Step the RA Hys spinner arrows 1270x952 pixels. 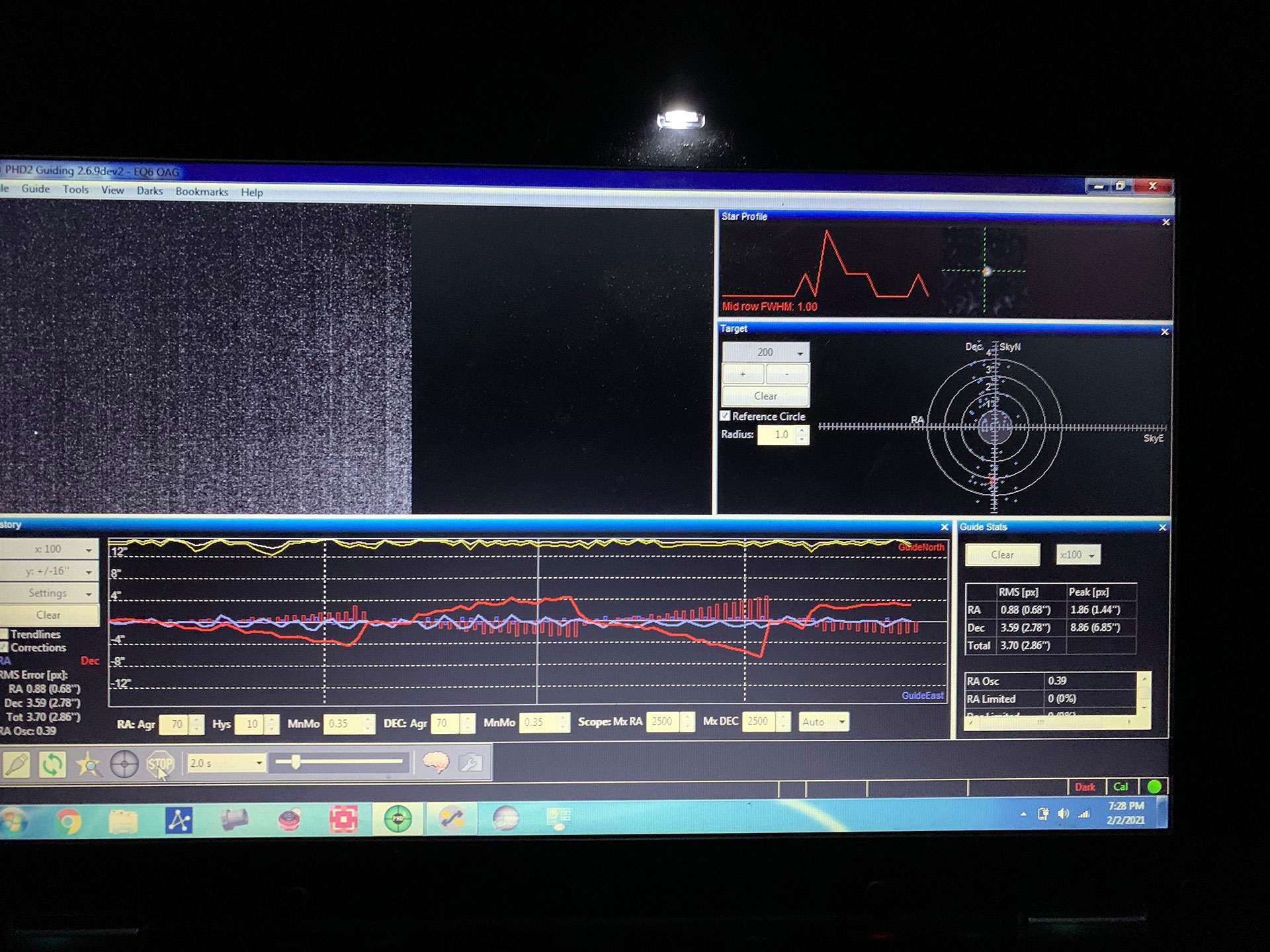(272, 724)
